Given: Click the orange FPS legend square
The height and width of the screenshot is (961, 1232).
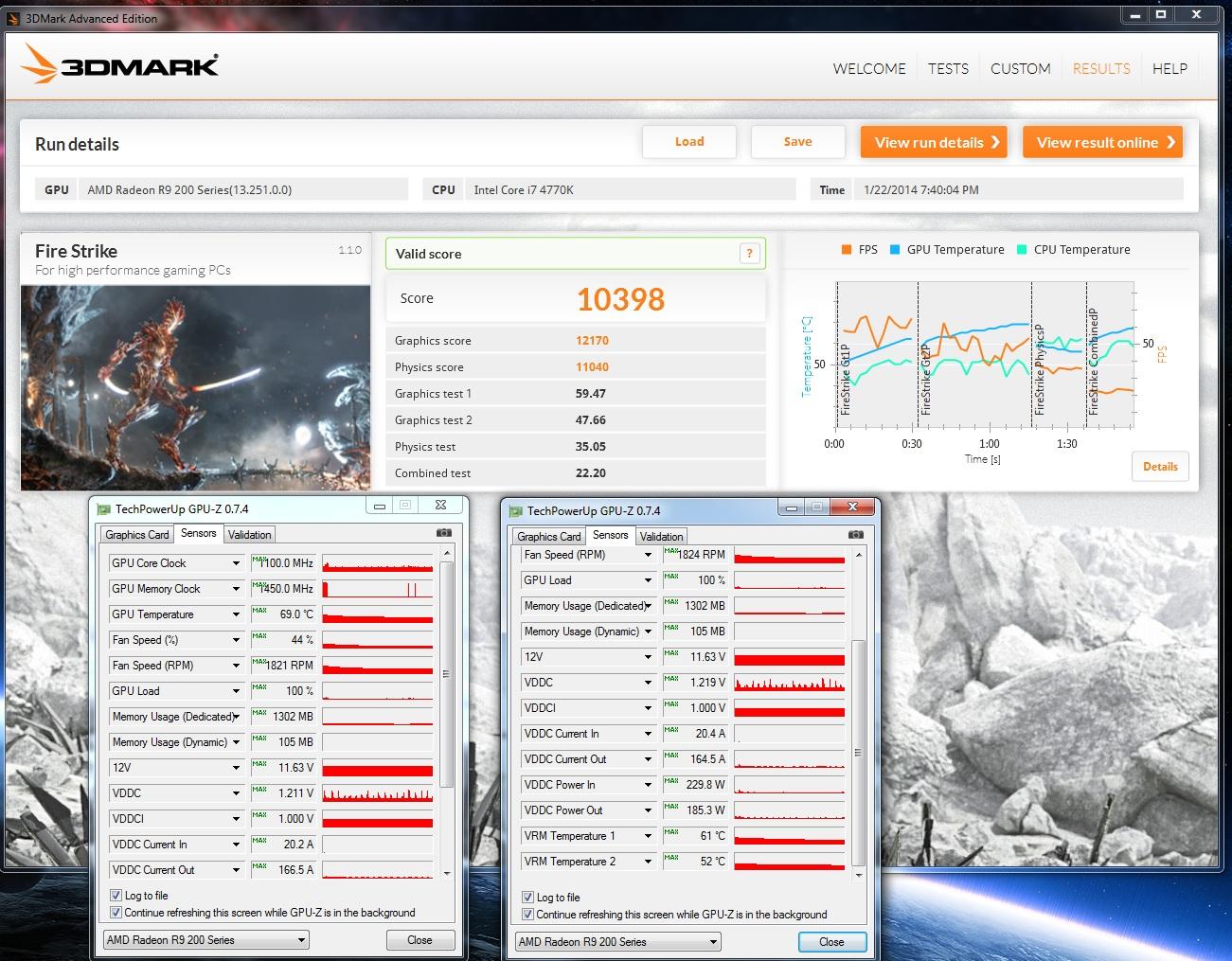Looking at the screenshot, I should click(x=847, y=250).
